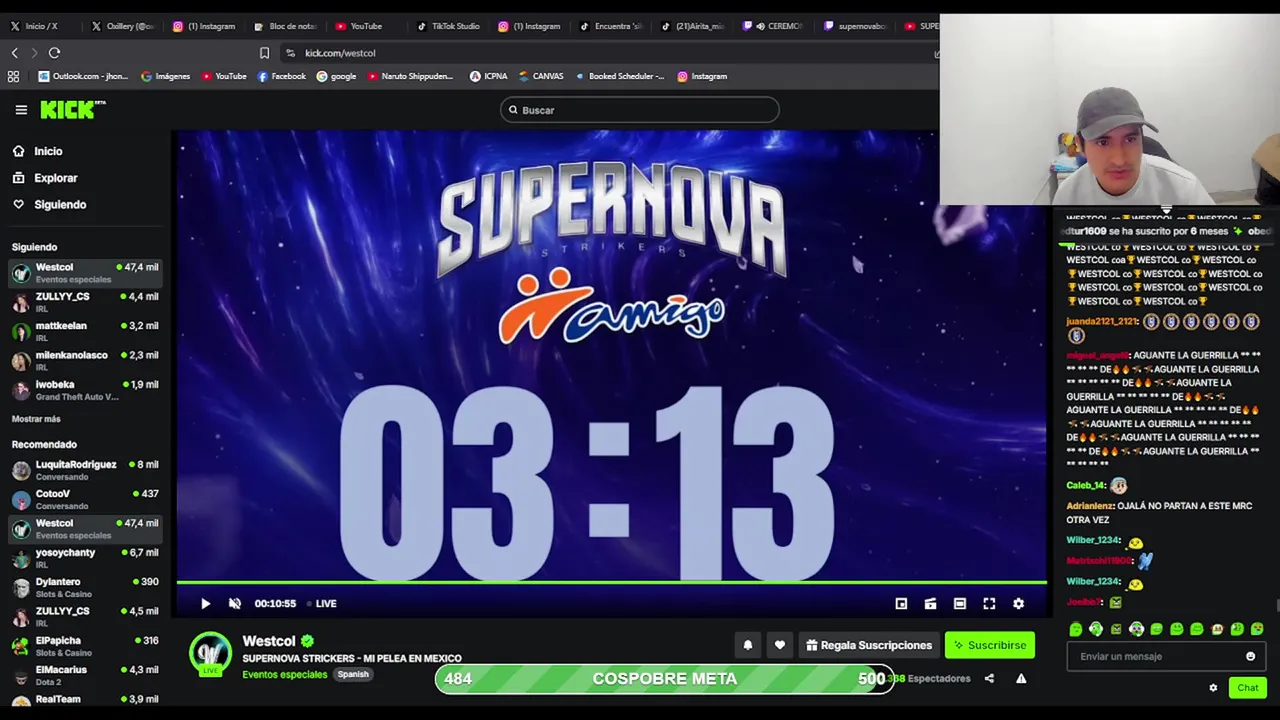Screen dimensions: 1280x720
Task: Open ICPNA bookmark
Action: point(488,76)
